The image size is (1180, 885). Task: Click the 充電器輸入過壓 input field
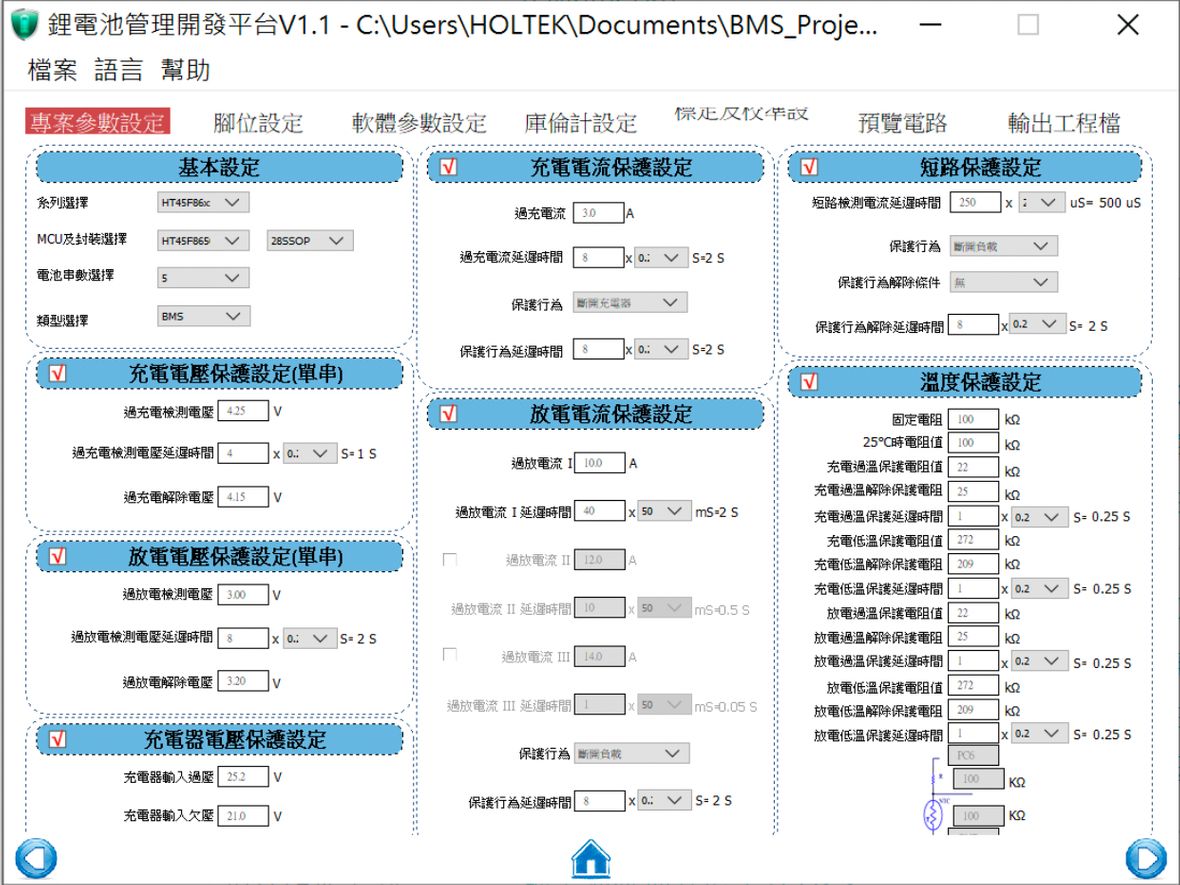point(243,777)
